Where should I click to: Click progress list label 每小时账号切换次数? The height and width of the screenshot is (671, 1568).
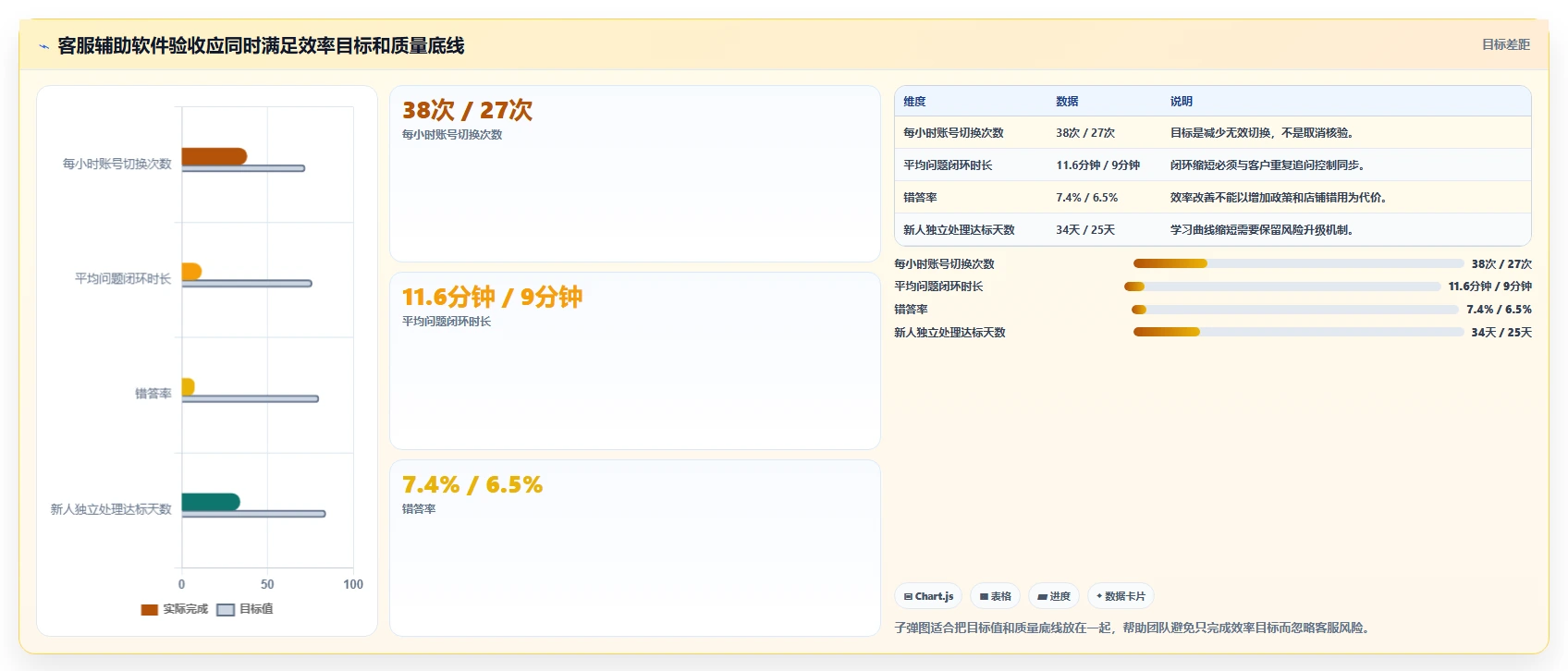point(944,264)
